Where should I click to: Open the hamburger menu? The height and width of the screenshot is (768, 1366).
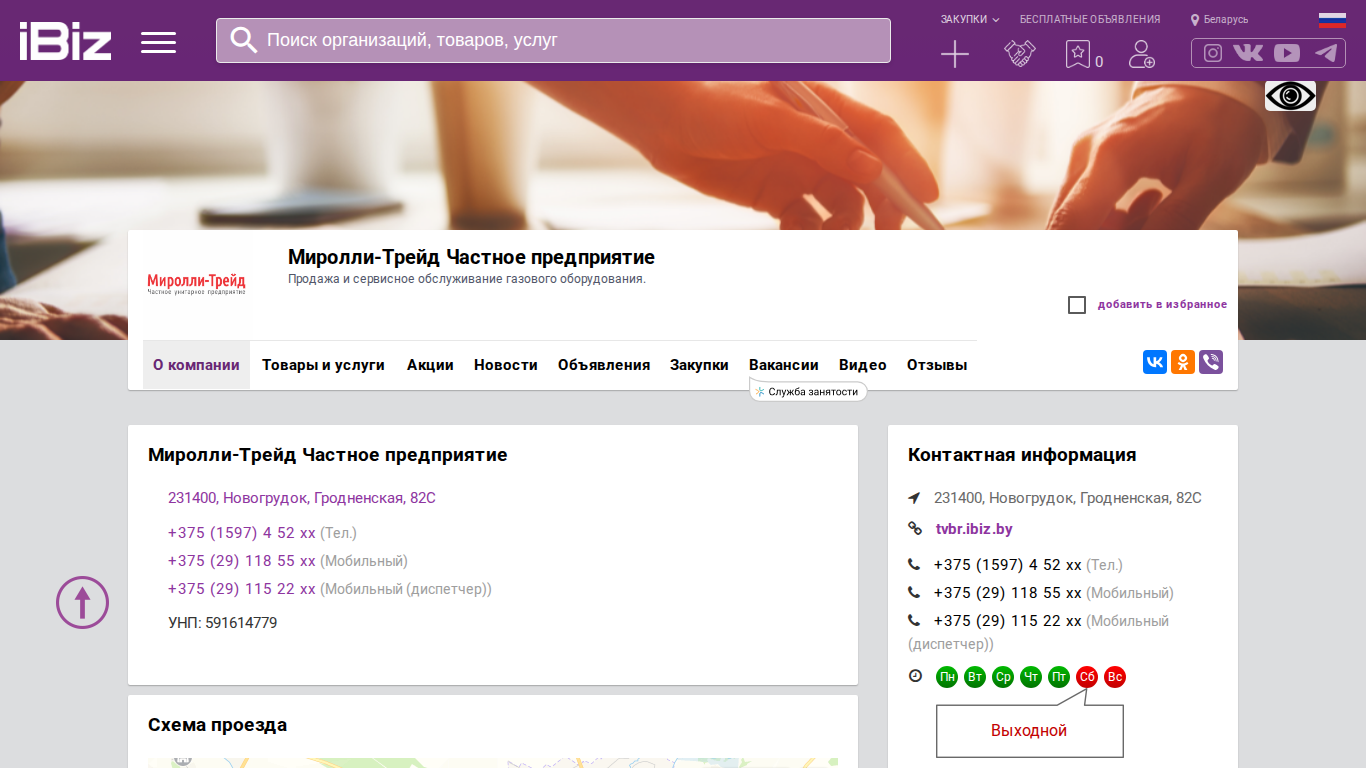[x=158, y=42]
